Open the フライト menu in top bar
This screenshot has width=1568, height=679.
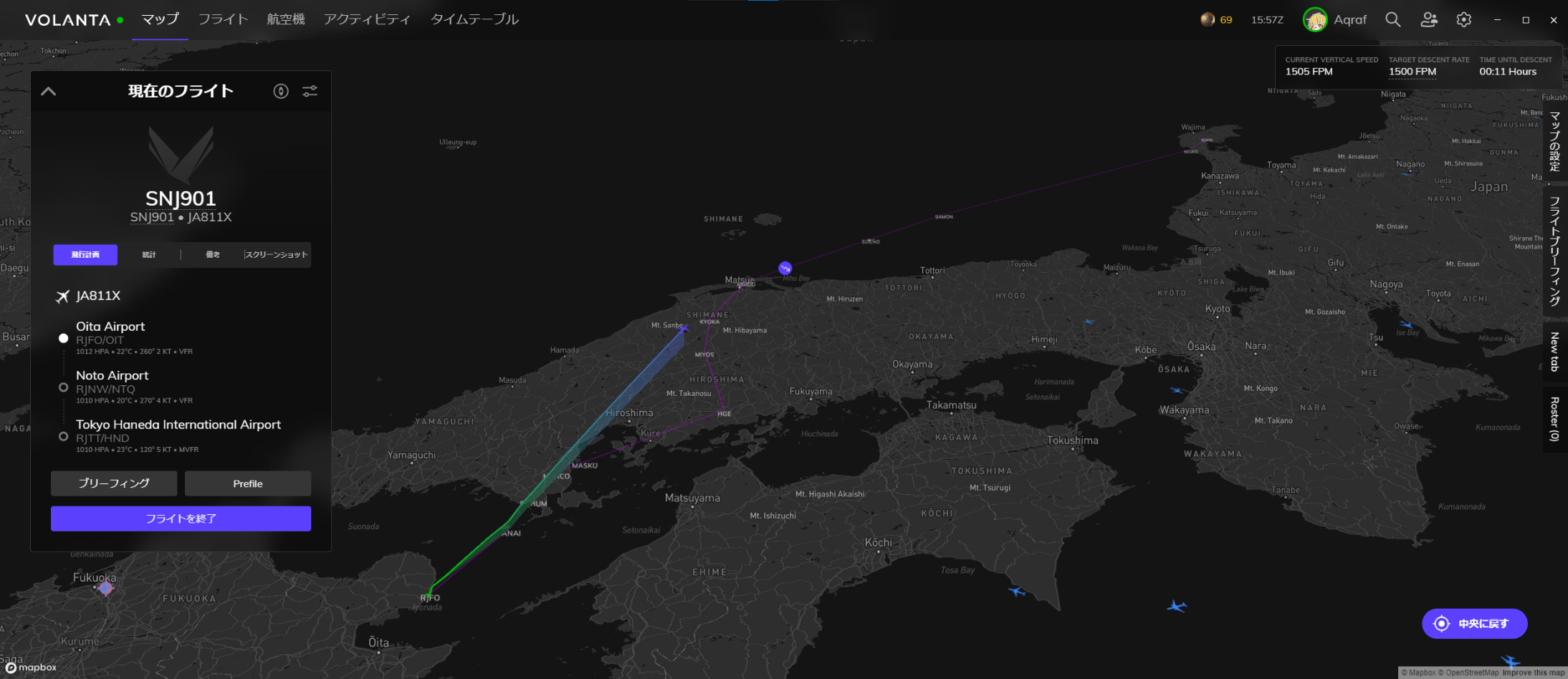[223, 19]
